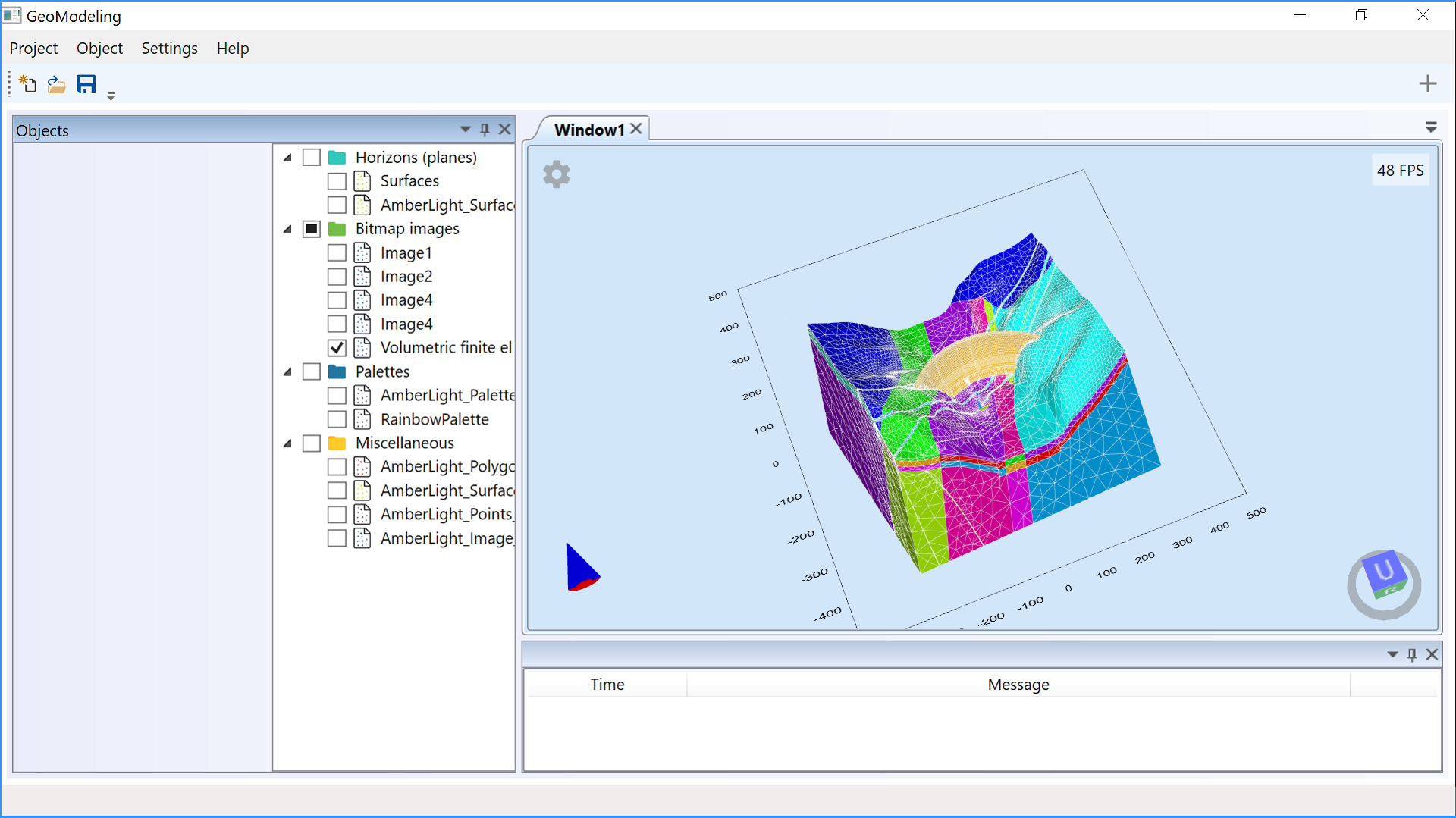
Task: Open the 3D view settings gear
Action: coord(557,174)
